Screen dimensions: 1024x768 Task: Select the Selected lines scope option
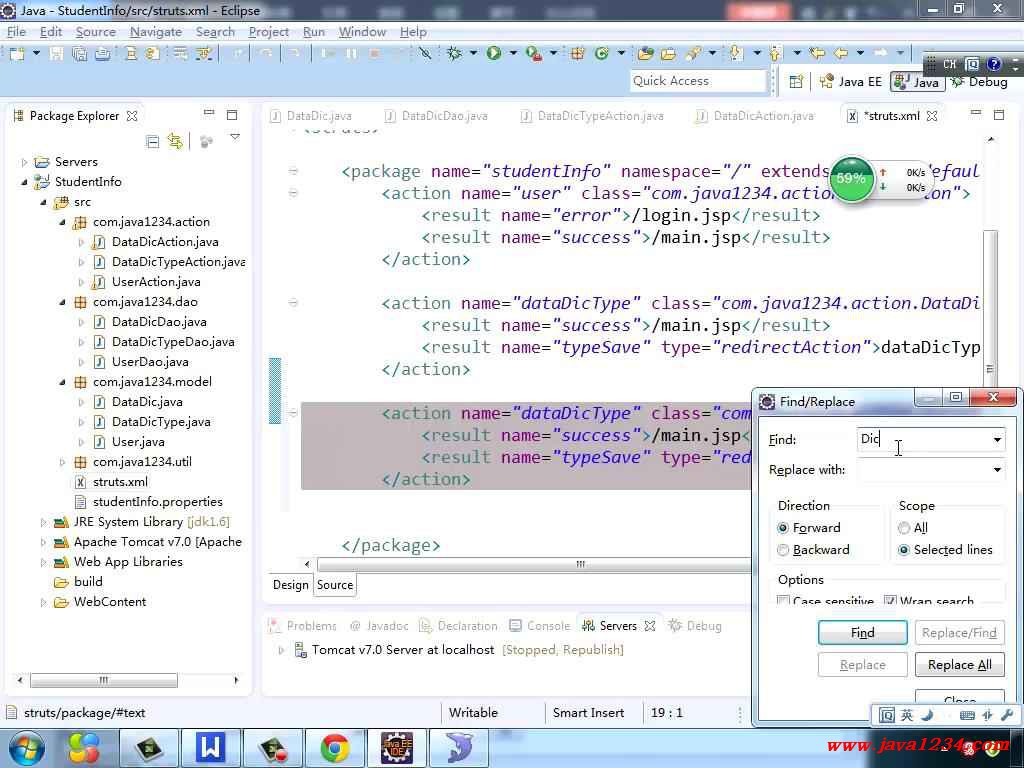point(904,550)
